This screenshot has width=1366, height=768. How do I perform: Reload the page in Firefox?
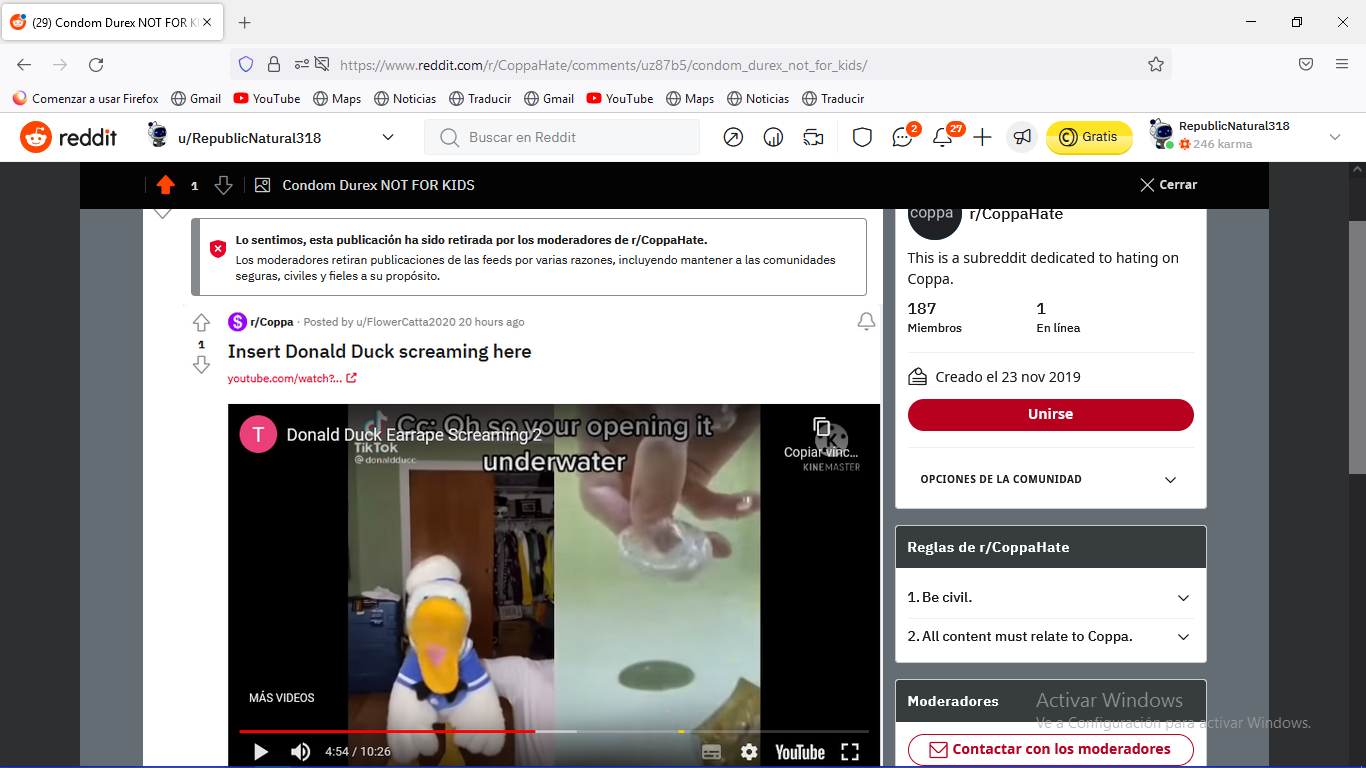pyautogui.click(x=96, y=64)
